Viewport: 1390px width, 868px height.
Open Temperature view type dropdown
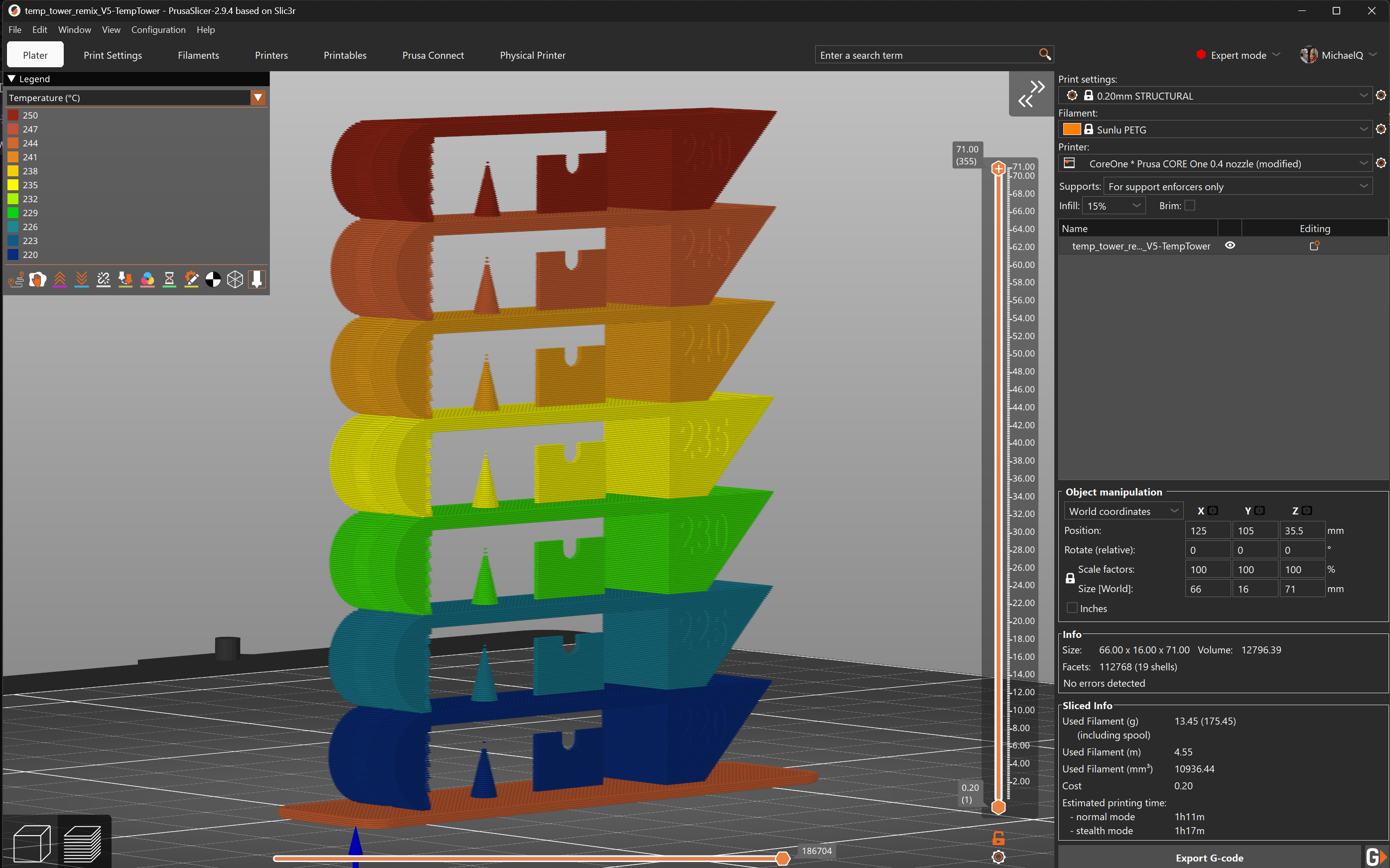tap(258, 98)
